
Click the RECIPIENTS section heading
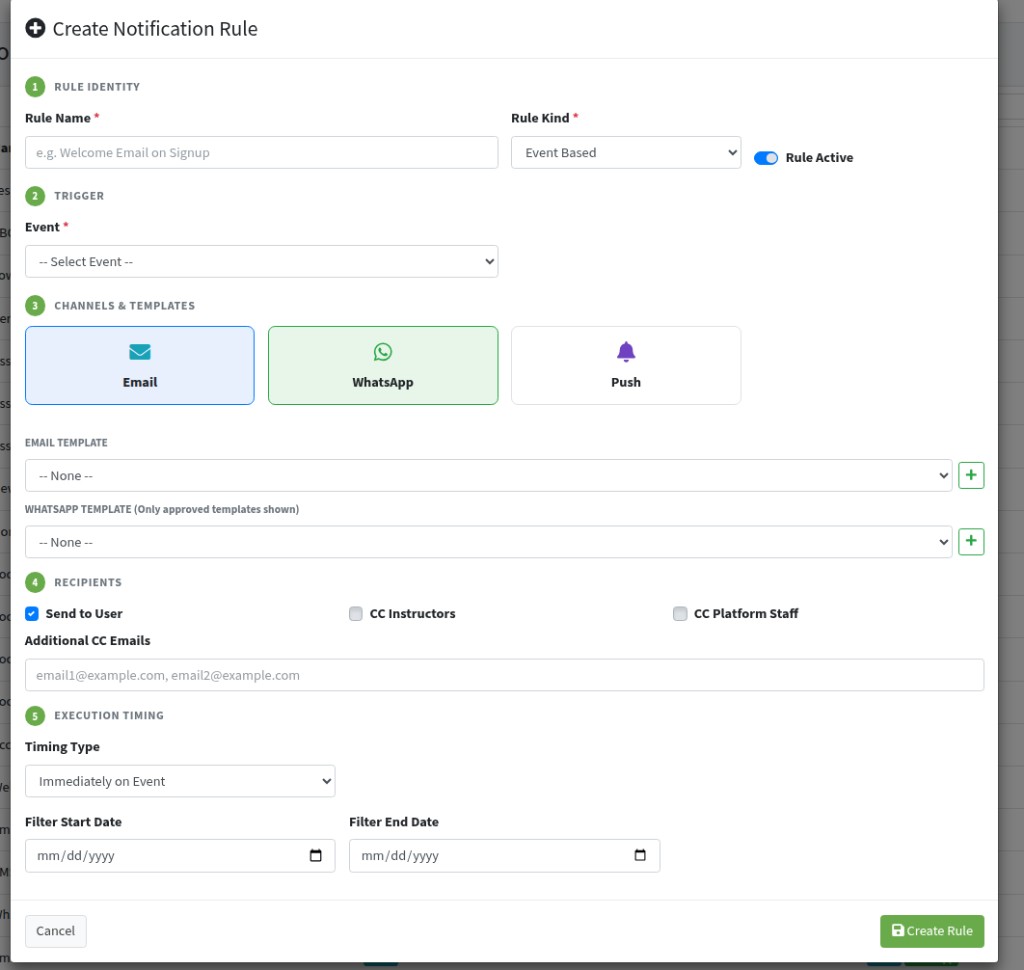pos(88,582)
